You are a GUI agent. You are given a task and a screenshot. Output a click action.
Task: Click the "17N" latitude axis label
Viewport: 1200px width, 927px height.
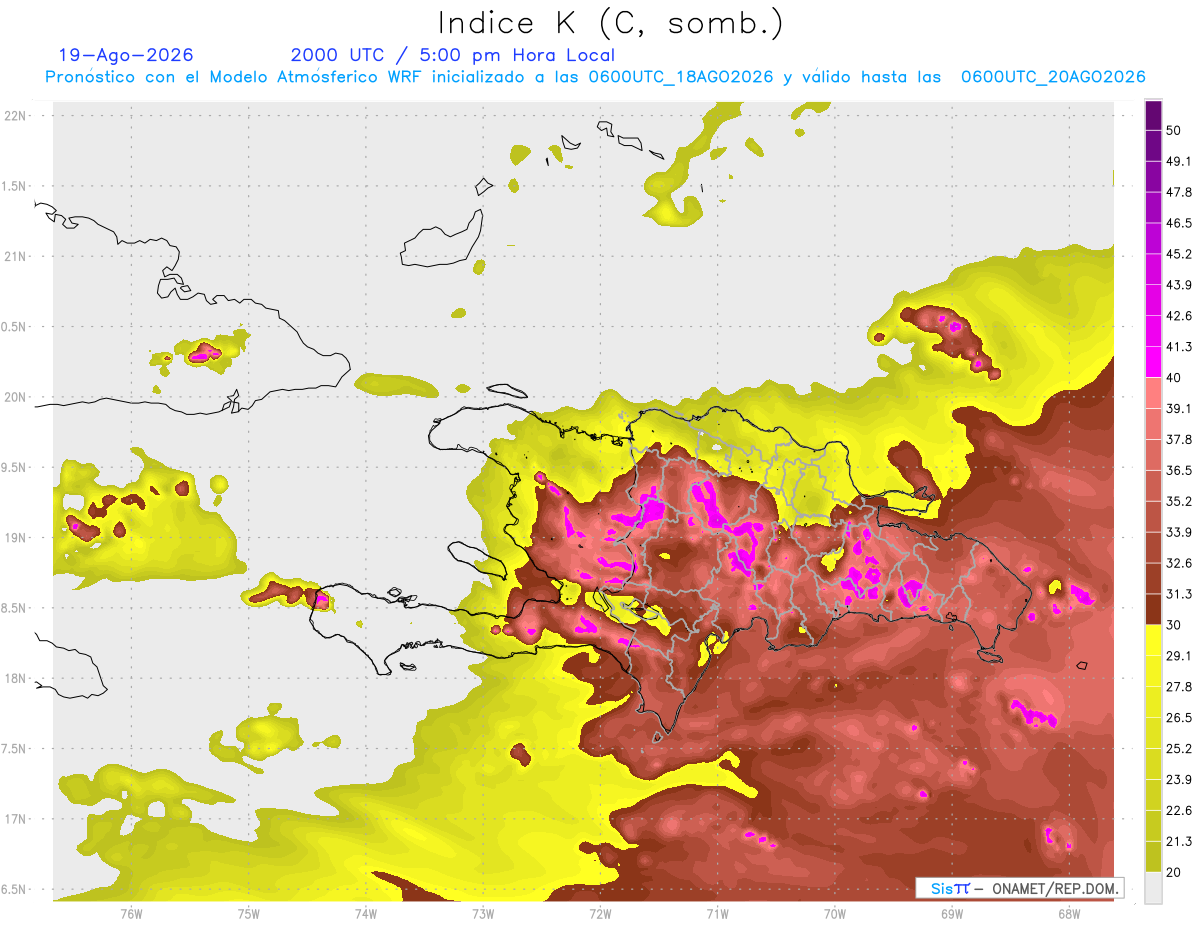17,819
